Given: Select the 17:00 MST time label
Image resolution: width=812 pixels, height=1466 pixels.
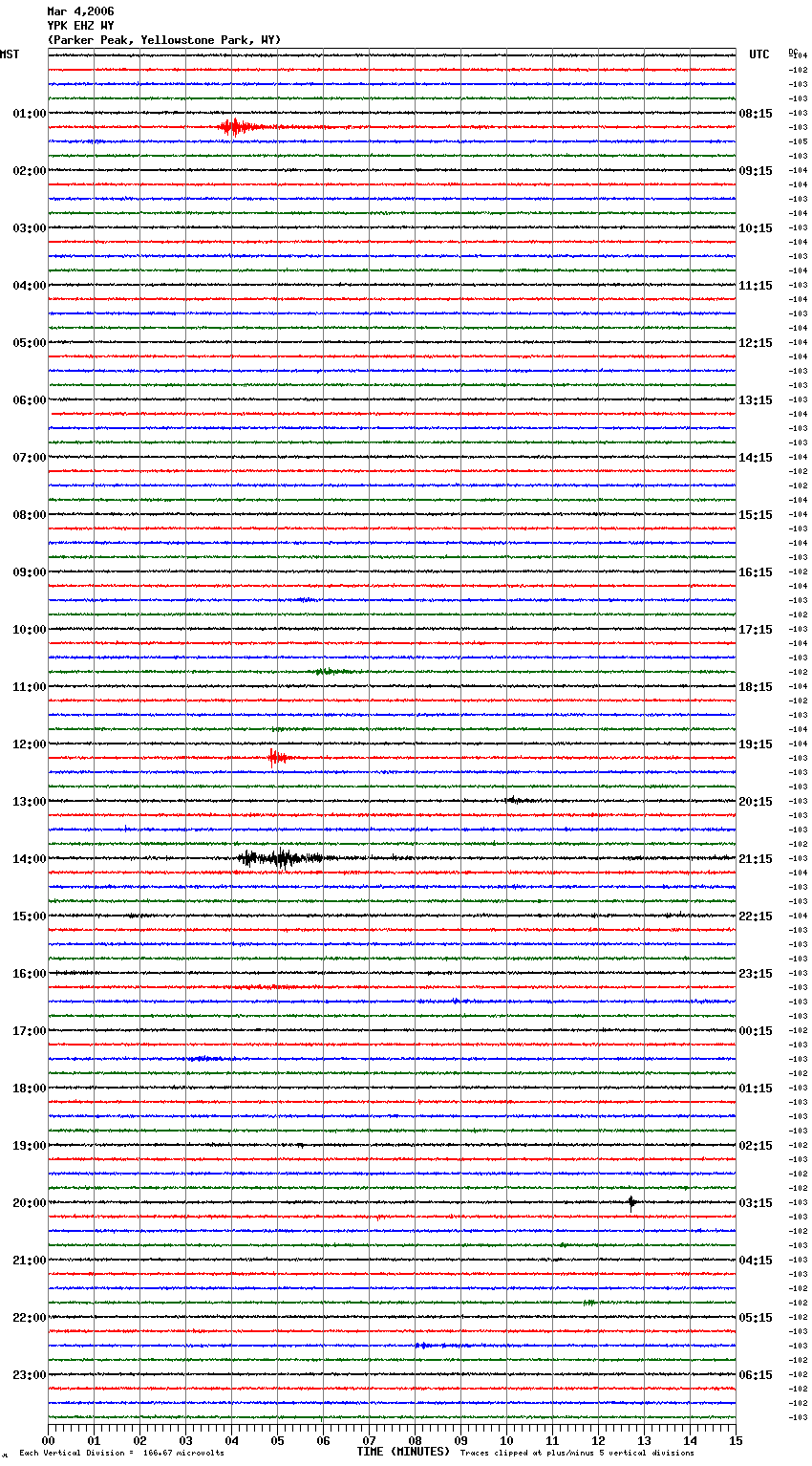Looking at the screenshot, I should [30, 1031].
